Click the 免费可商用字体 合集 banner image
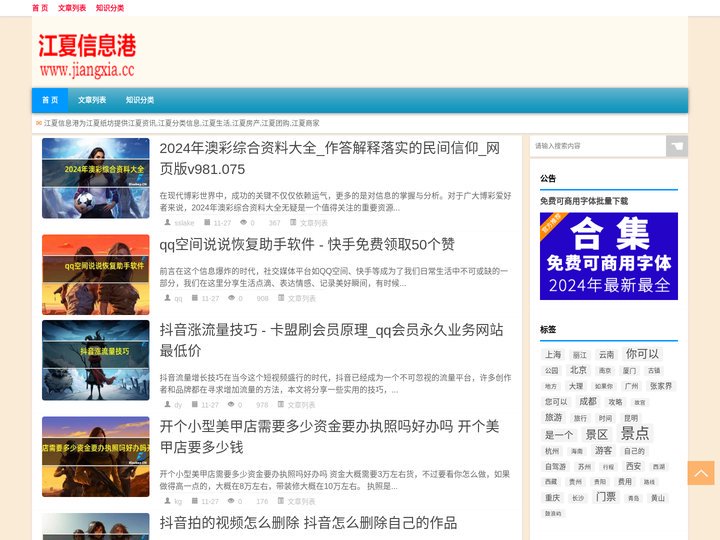 pyautogui.click(x=609, y=256)
